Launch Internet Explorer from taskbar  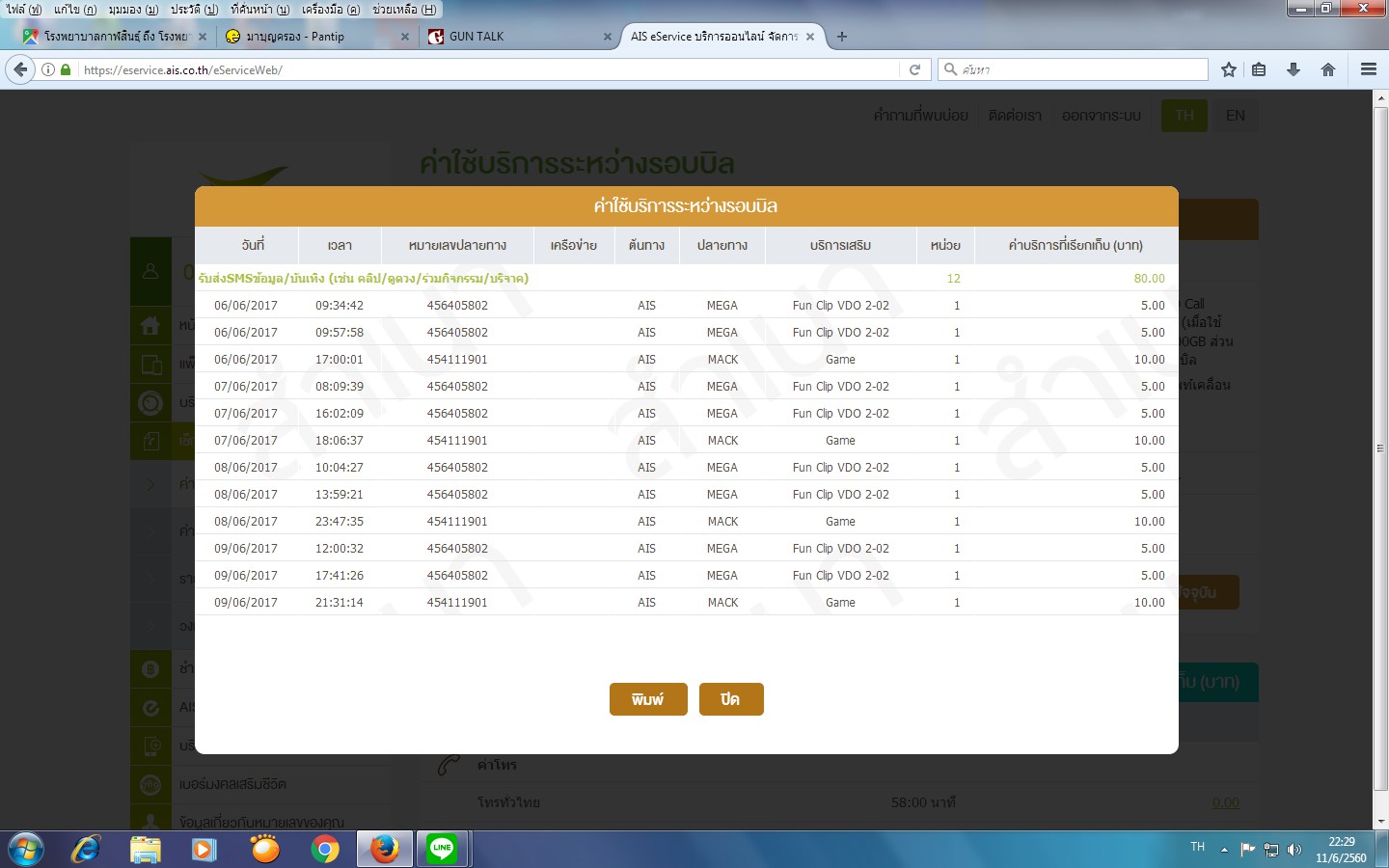click(86, 850)
